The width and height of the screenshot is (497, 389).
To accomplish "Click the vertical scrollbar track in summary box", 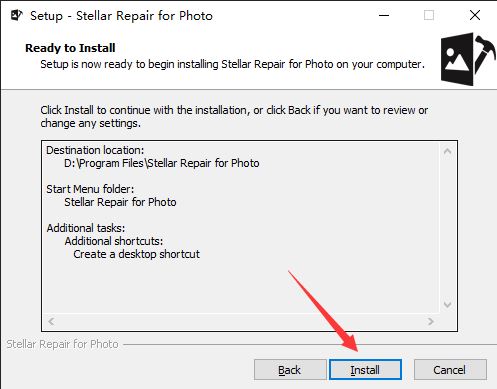I will 448,228.
